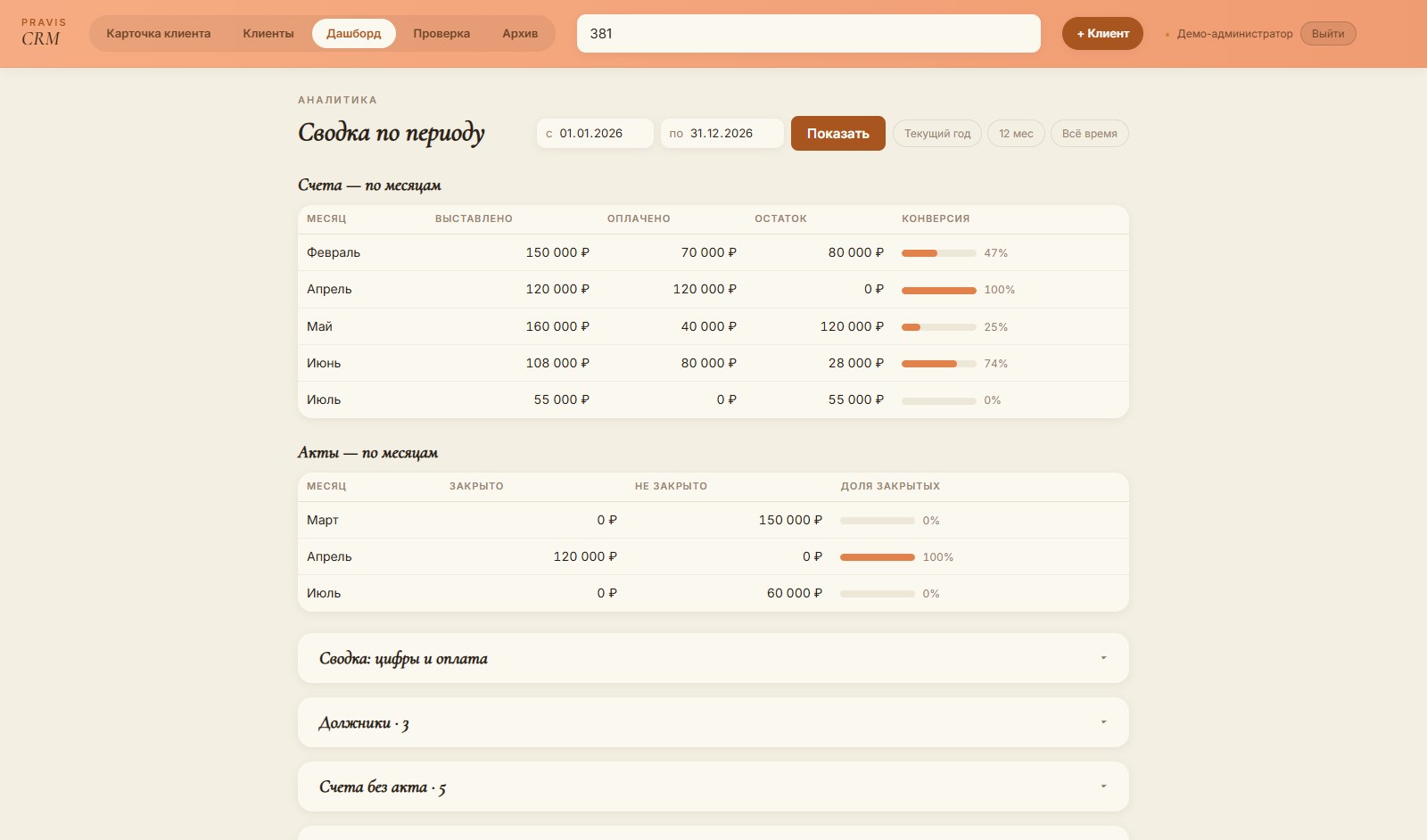Click the 74% conversion bar for Июнь
1427x840 pixels.
click(939, 364)
